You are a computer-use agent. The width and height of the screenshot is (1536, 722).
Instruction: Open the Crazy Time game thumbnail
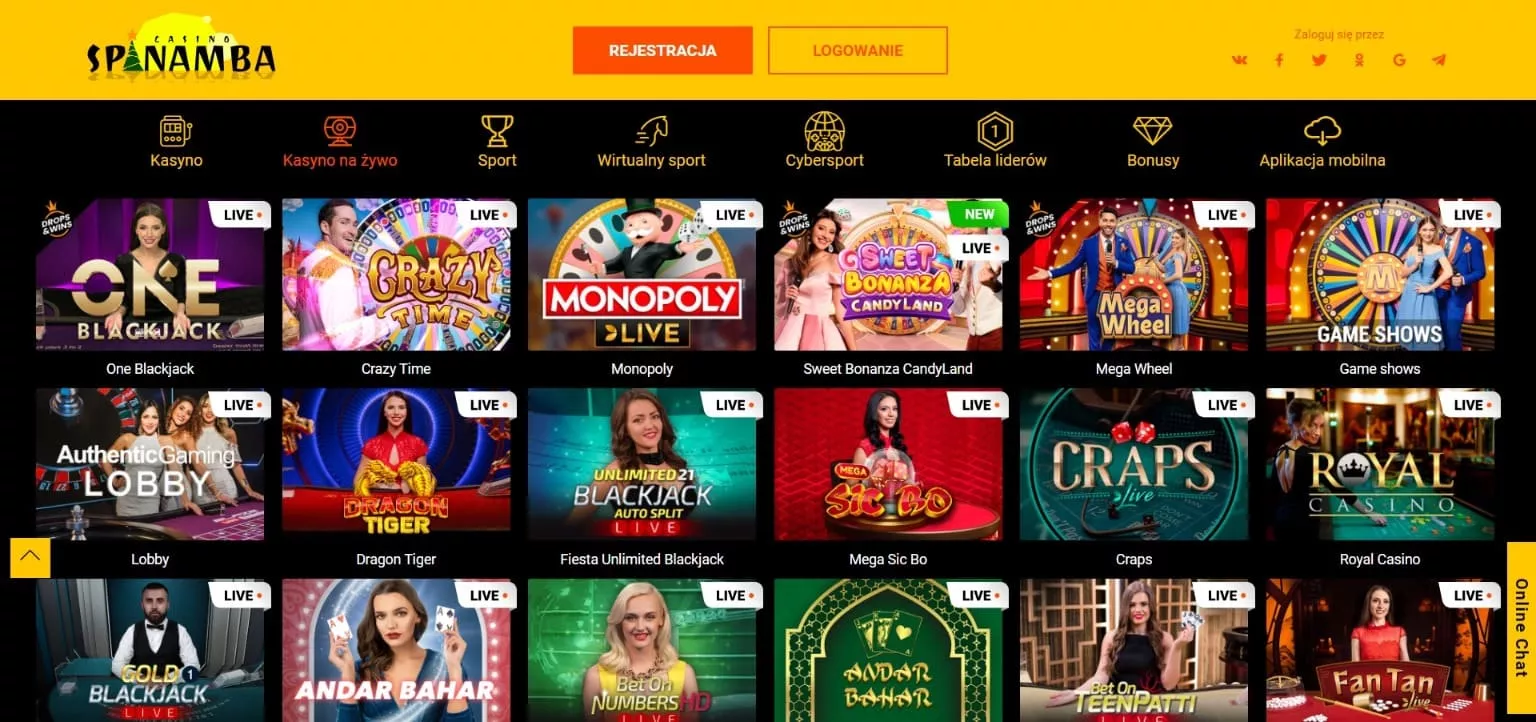click(x=396, y=274)
